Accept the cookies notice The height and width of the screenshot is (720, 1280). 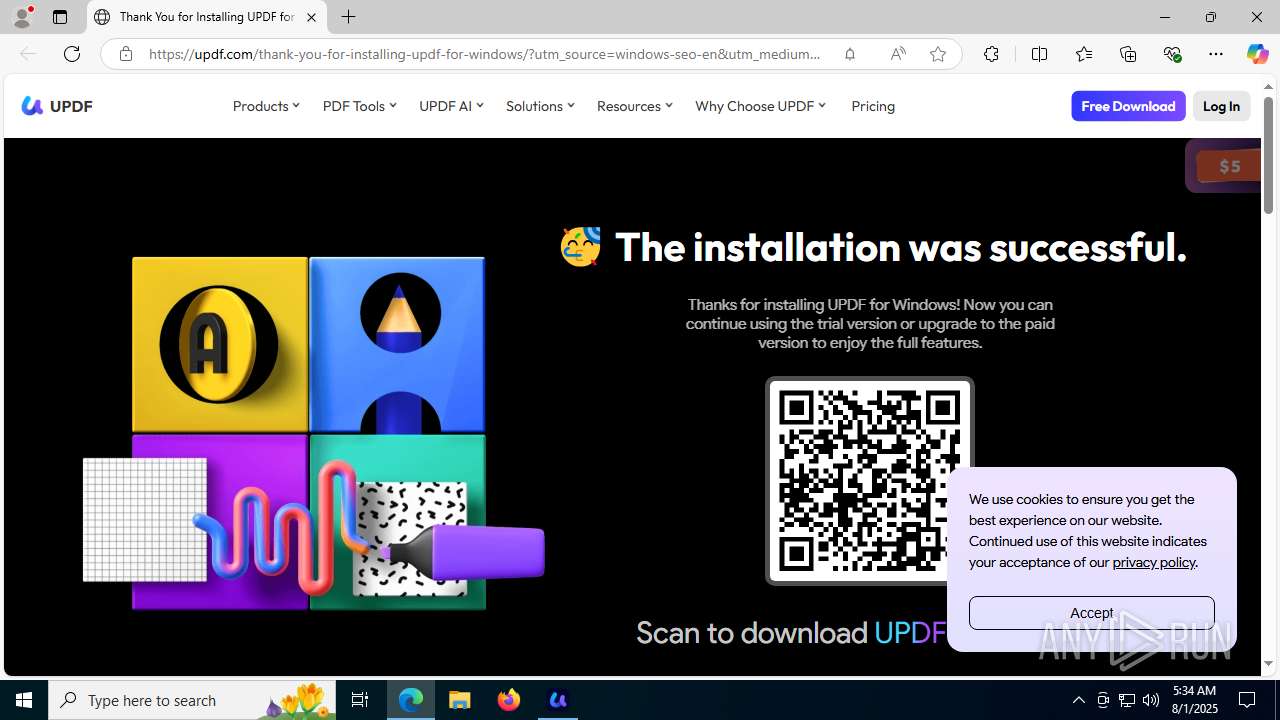pyautogui.click(x=1091, y=613)
